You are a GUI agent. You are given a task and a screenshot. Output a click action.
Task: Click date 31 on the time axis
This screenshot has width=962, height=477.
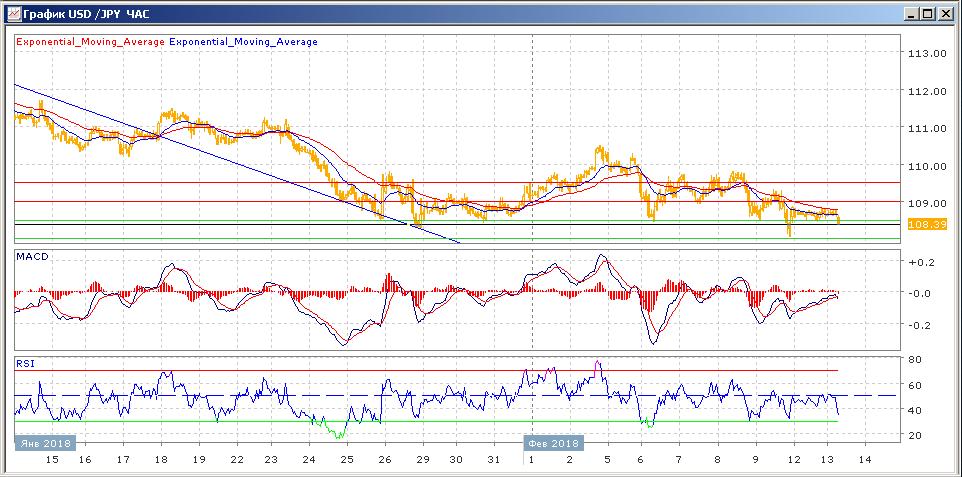(492, 459)
